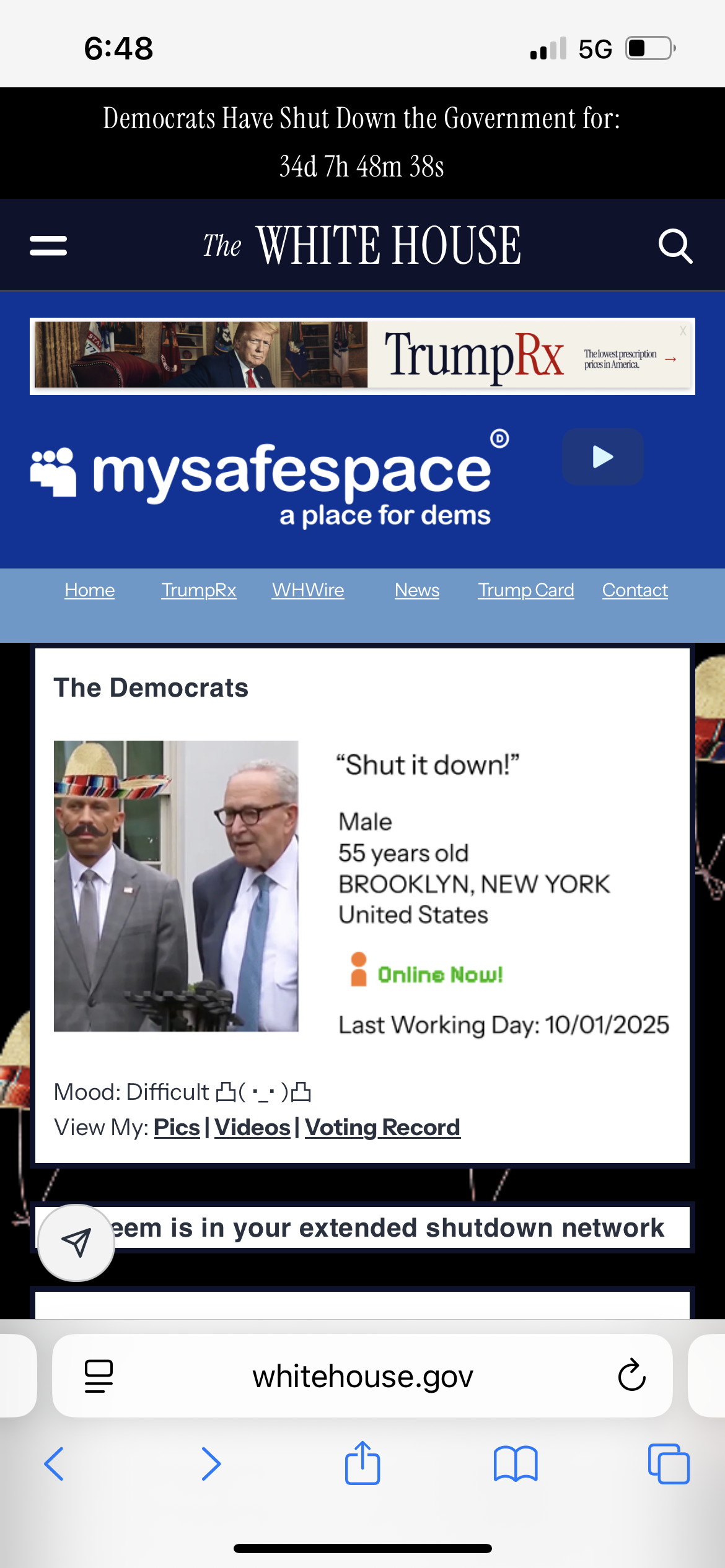Tap the floating paper plane share icon

tap(76, 1242)
